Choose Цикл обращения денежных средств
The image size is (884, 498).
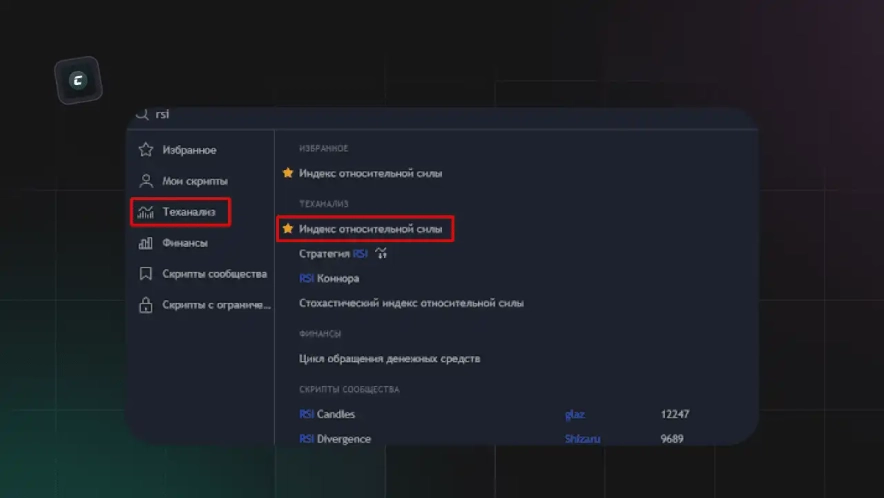[x=390, y=359]
